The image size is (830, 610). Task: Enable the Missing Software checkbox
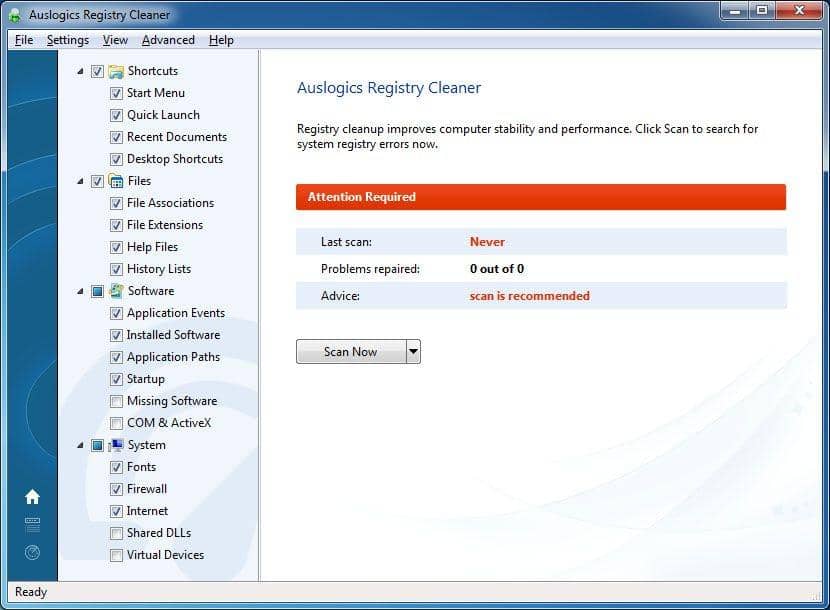117,401
